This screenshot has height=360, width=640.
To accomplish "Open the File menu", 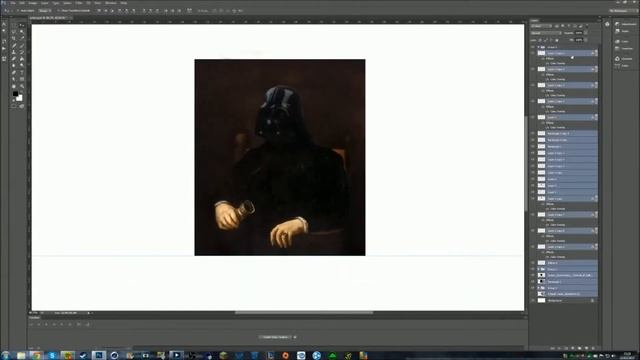I will click(x=13, y=3).
